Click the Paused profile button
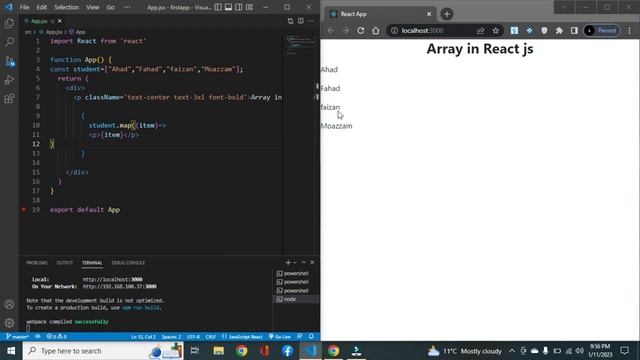The image size is (640, 360). click(x=602, y=31)
